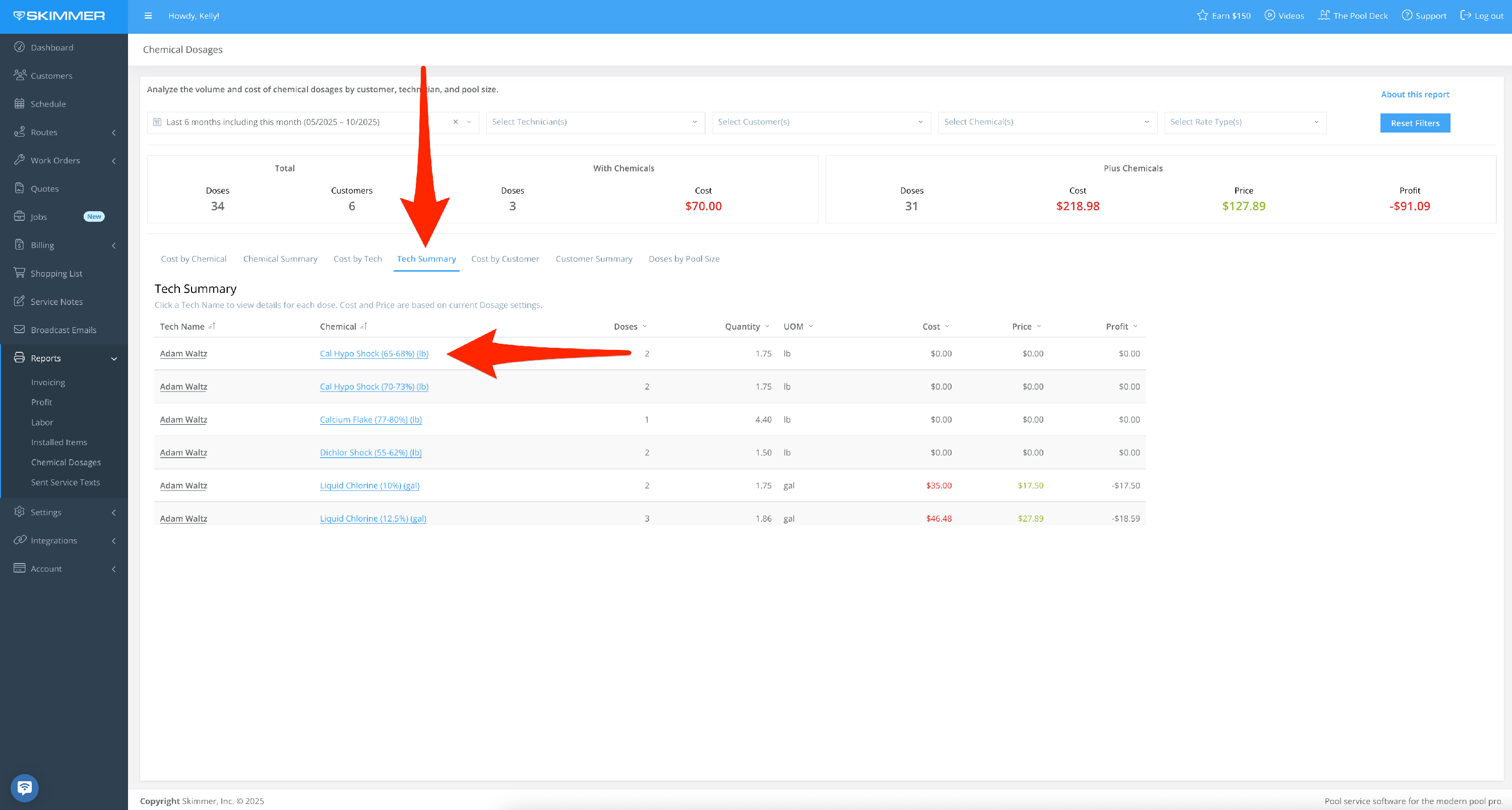Open the Select Chemical(s) dropdown

[1046, 122]
